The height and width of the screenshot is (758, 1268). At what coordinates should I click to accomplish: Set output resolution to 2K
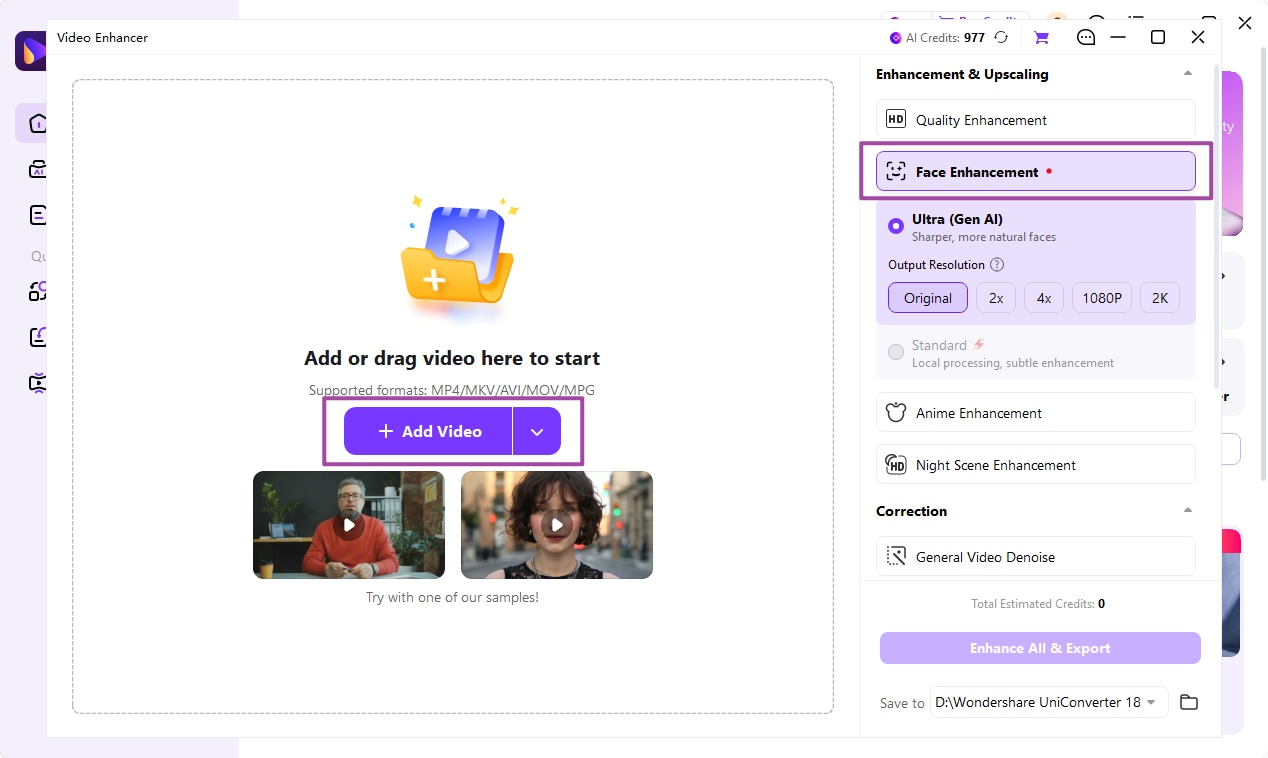(1160, 298)
